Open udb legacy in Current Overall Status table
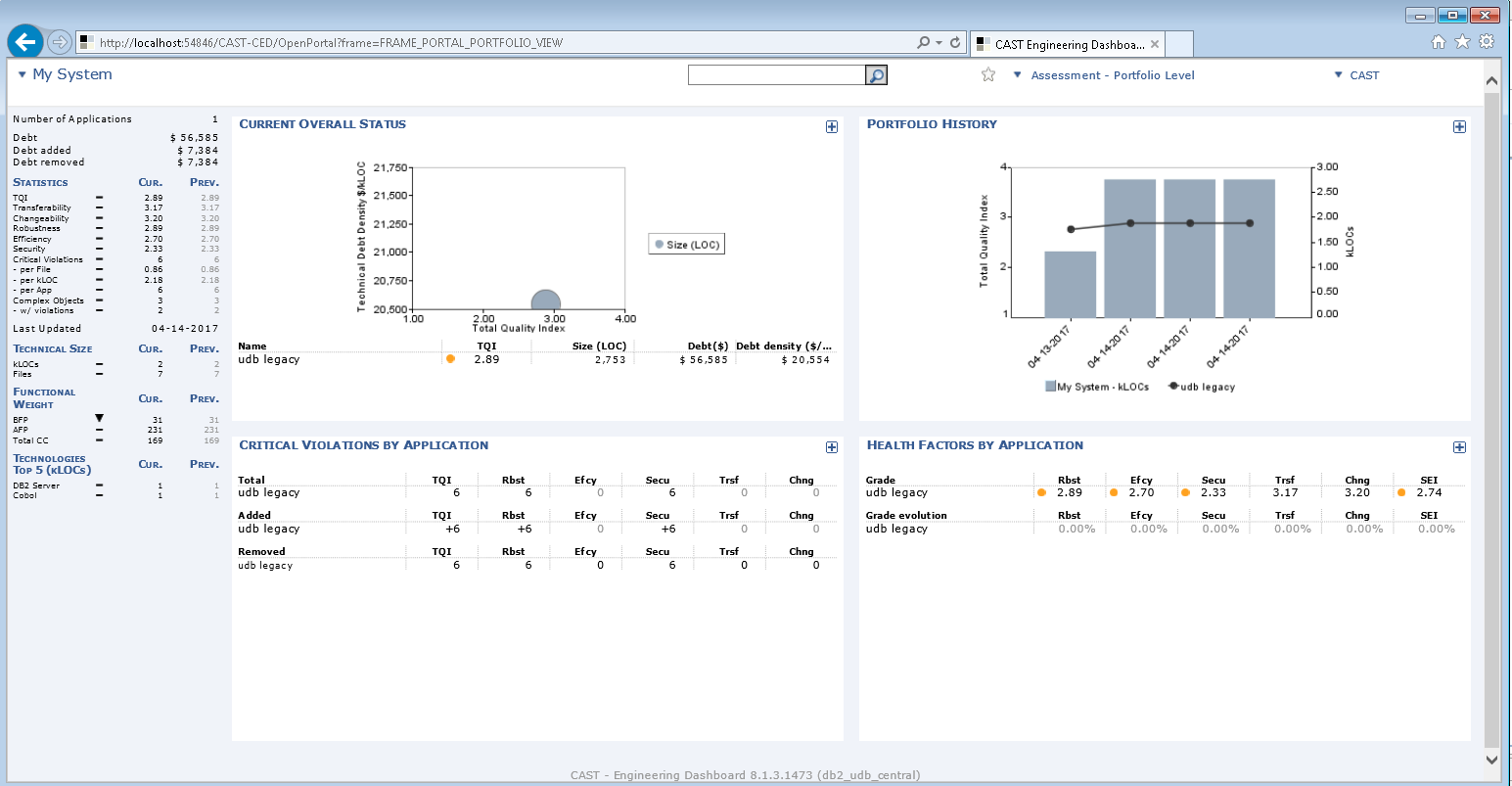The height and width of the screenshot is (786, 1512). click(x=269, y=359)
